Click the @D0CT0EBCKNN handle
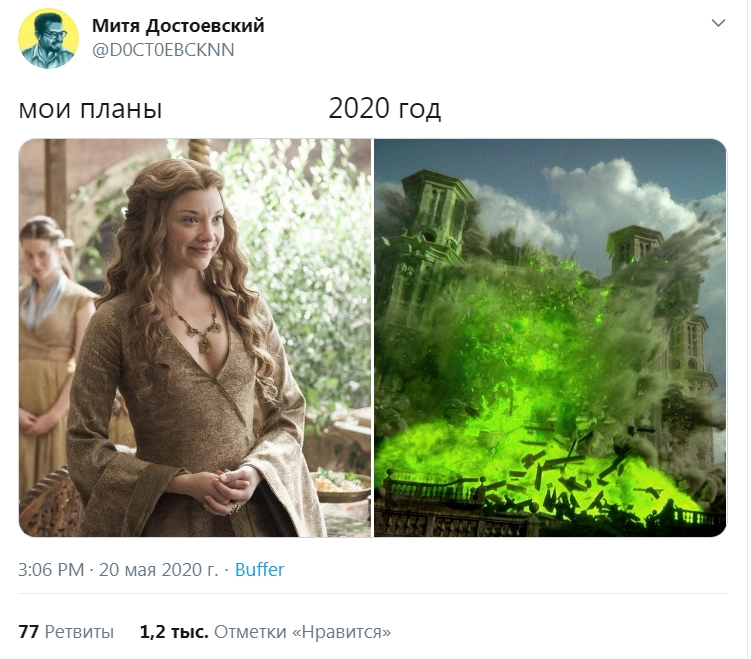Screen dimensions: 751x659 click(x=163, y=50)
